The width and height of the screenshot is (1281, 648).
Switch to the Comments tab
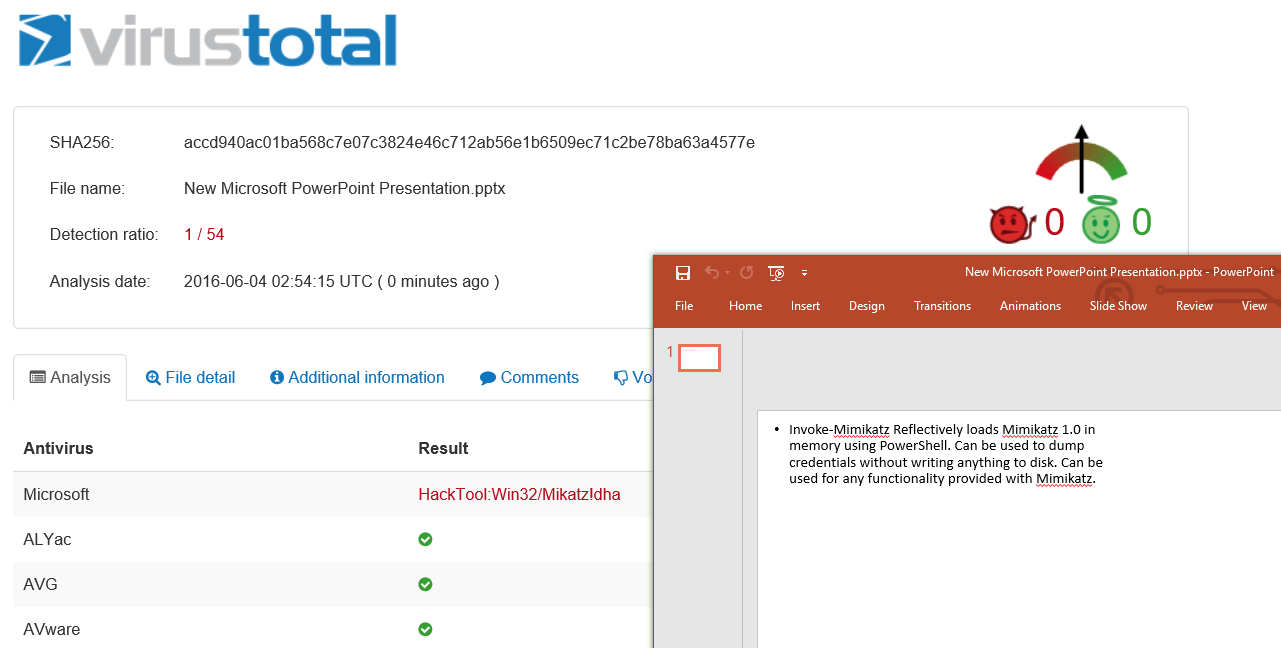click(x=529, y=377)
